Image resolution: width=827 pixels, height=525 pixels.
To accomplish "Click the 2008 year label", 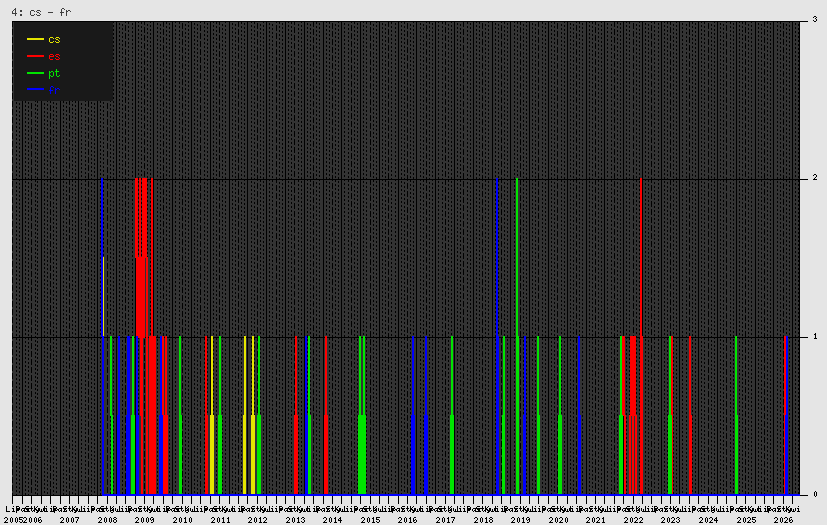I will coord(107,520).
